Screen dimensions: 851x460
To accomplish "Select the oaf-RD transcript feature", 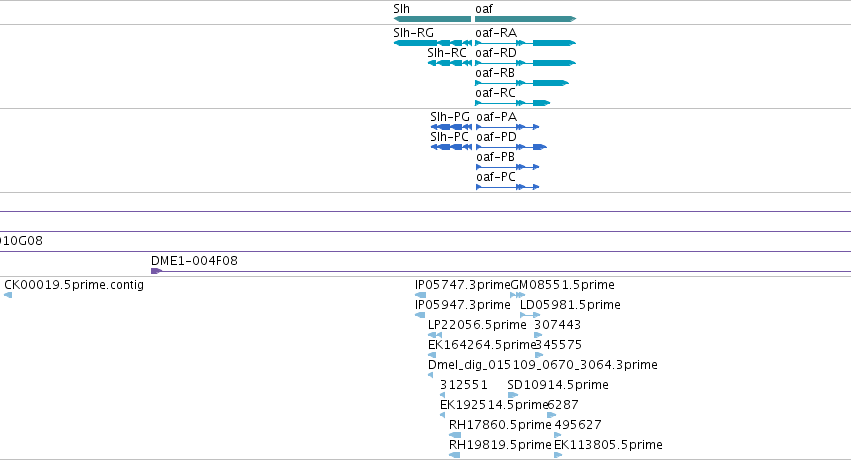I will click(x=525, y=63).
